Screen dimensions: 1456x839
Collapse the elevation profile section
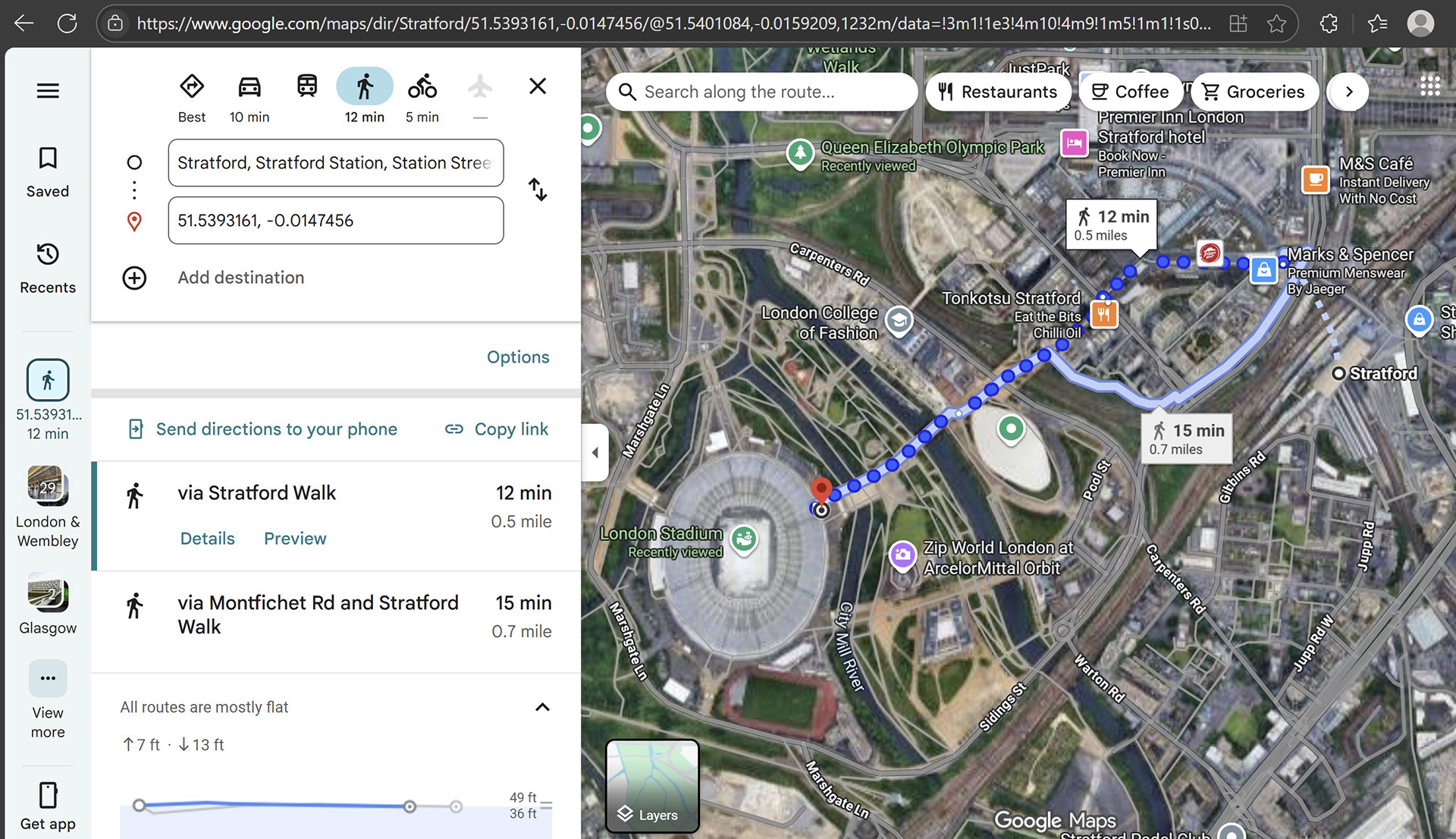click(542, 707)
